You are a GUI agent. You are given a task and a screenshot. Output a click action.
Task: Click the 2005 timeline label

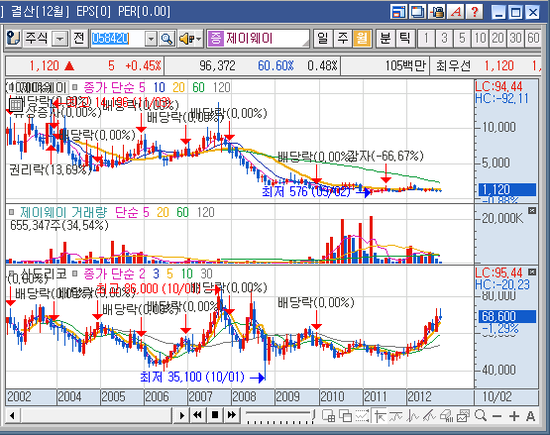click(x=113, y=396)
